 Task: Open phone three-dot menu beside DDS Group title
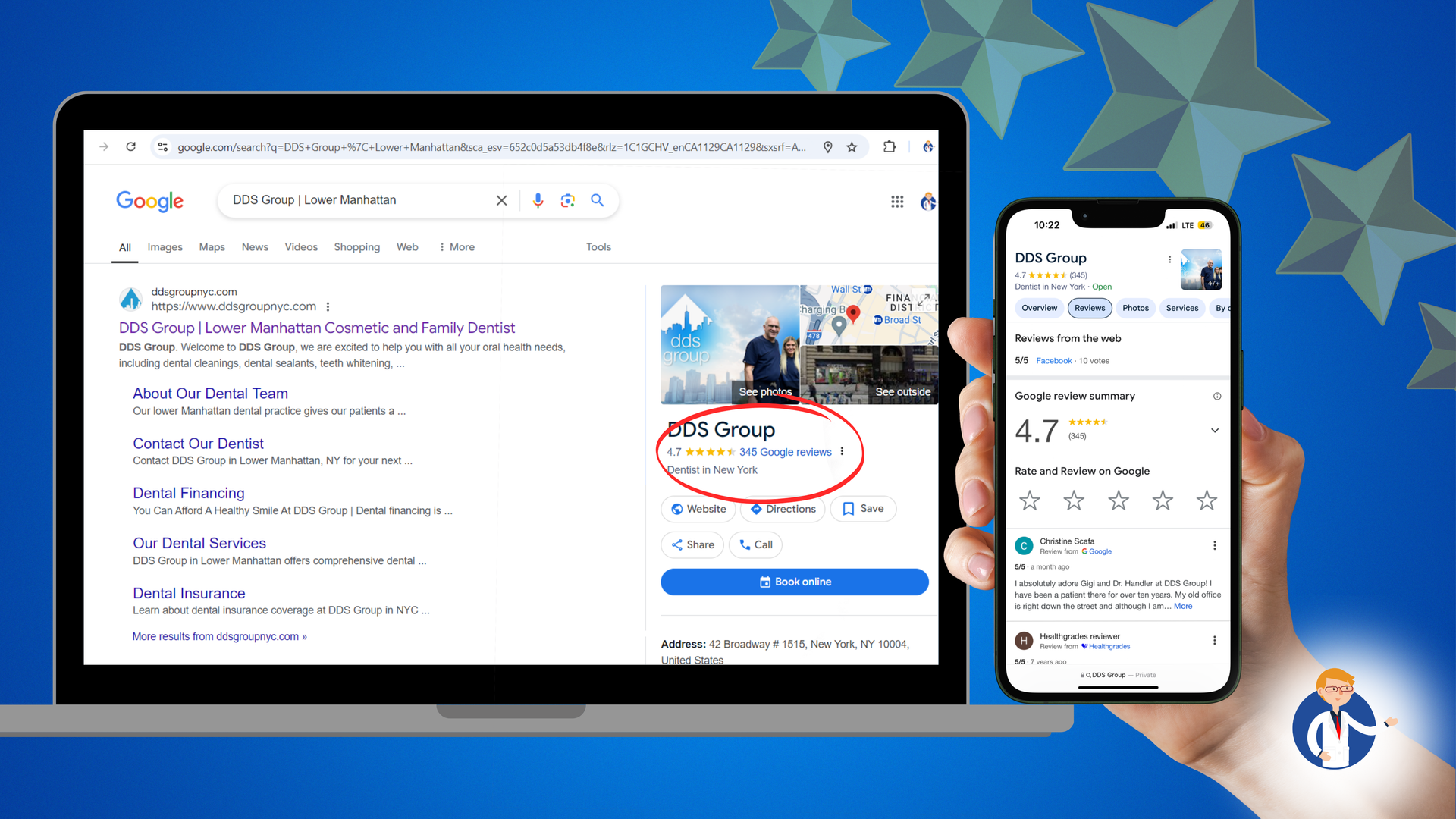point(1169,259)
